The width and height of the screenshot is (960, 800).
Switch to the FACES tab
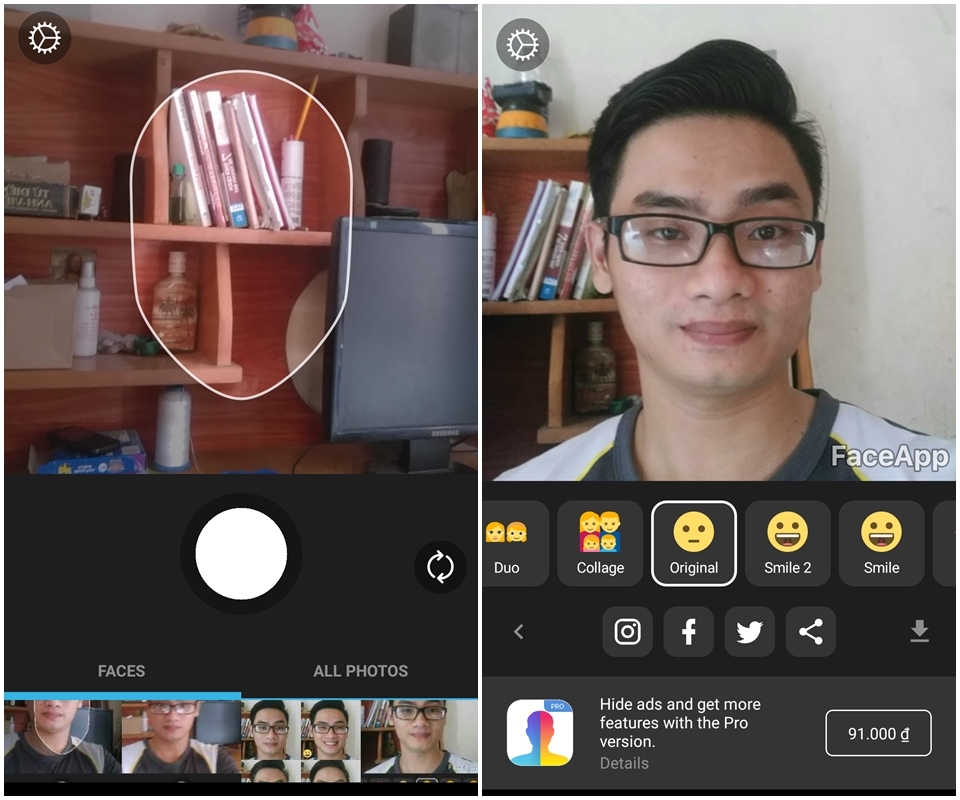coord(121,671)
